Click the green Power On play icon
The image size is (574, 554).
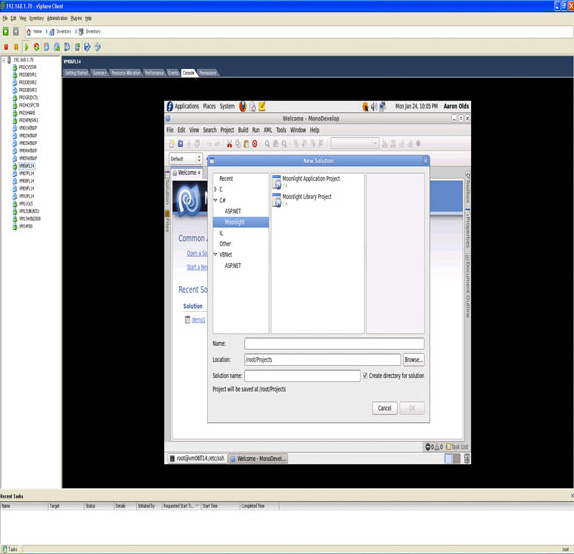[26, 47]
